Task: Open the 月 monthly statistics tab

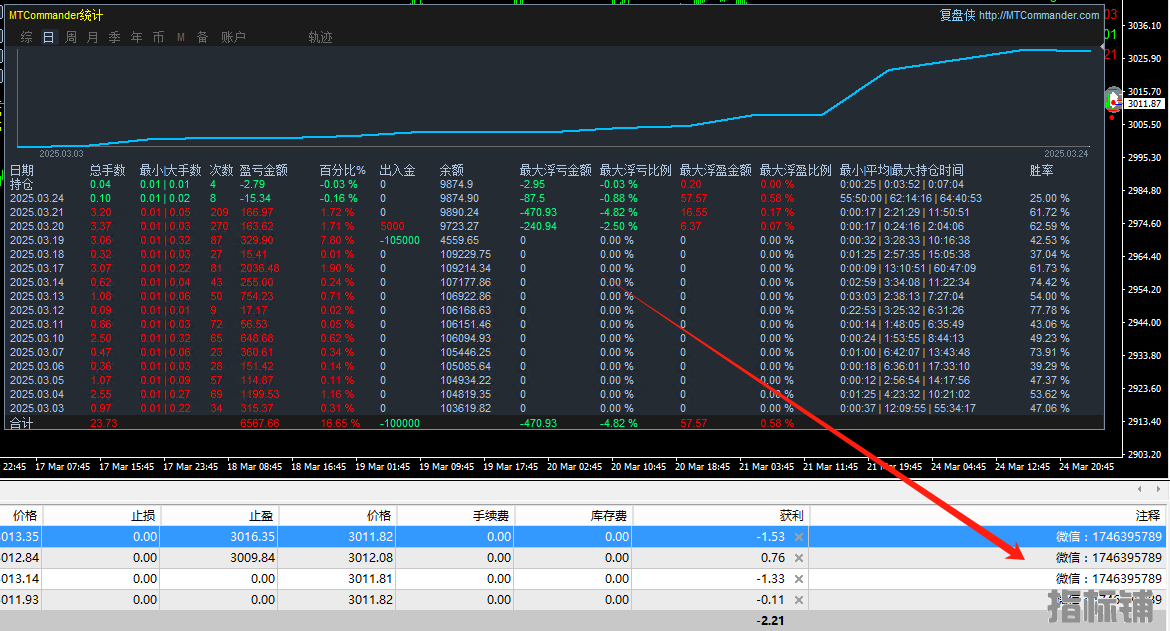Action: click(x=93, y=37)
